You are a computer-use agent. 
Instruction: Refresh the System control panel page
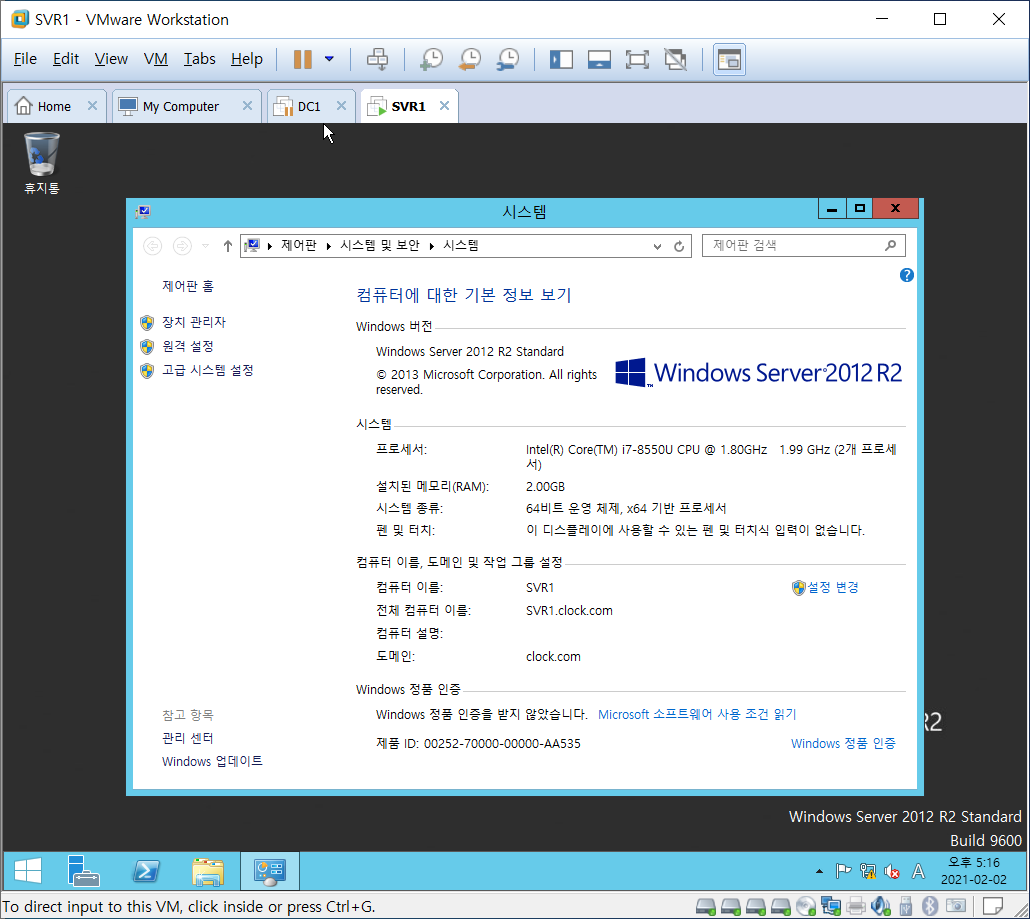(679, 246)
